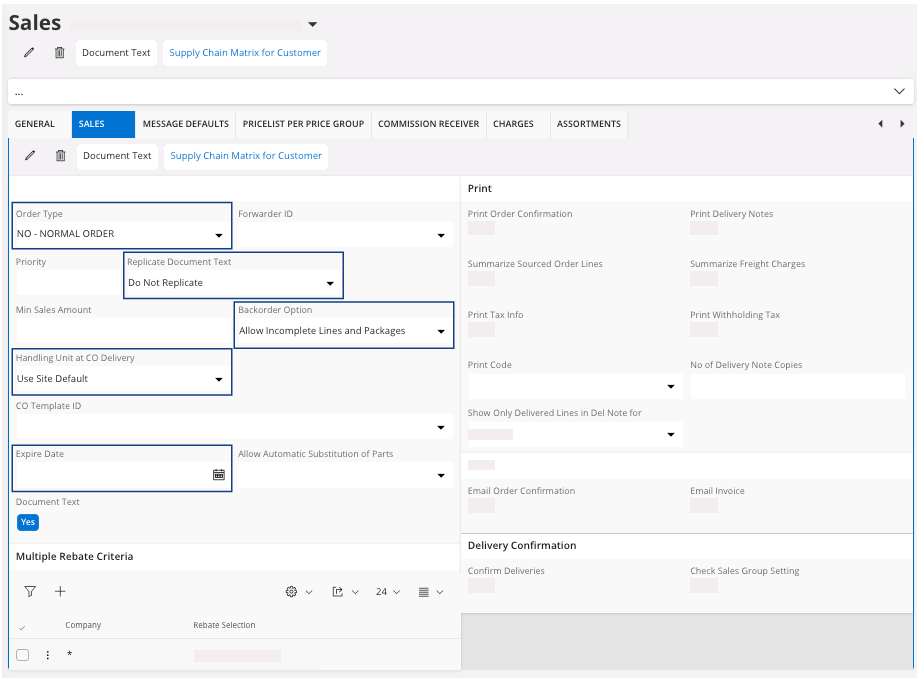Add a new rebate criteria row
921x680 pixels.
[60, 592]
